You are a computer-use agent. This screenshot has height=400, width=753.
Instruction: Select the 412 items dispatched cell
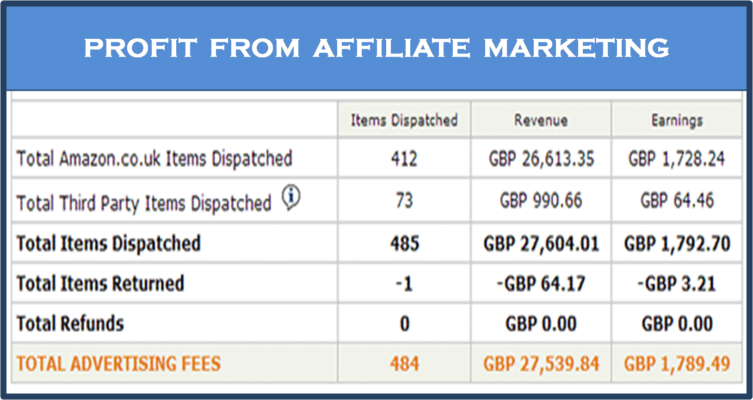(x=404, y=158)
